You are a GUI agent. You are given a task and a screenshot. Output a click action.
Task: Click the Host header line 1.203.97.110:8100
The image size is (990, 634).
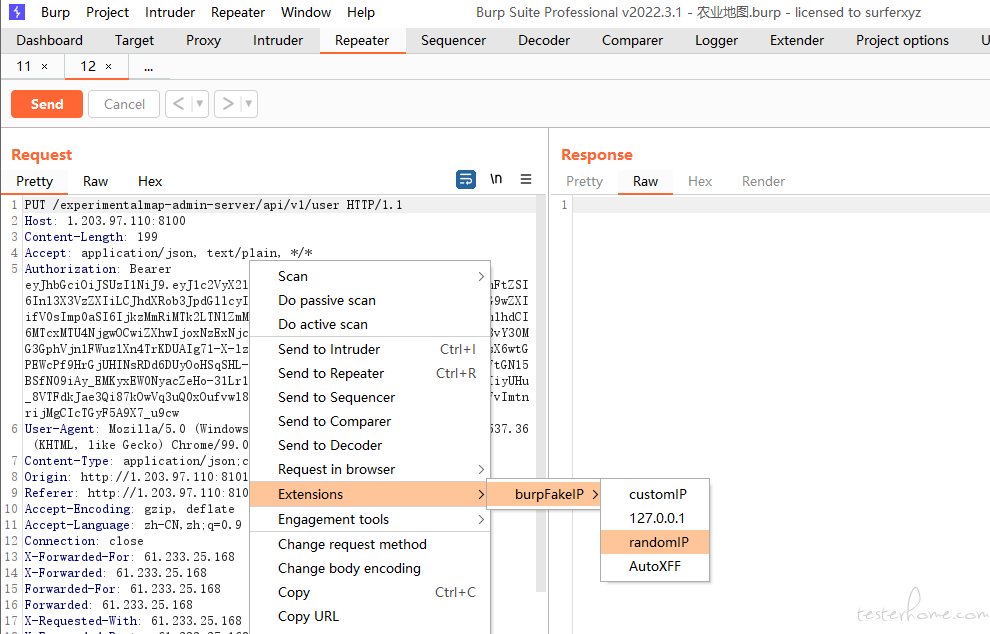(x=105, y=221)
